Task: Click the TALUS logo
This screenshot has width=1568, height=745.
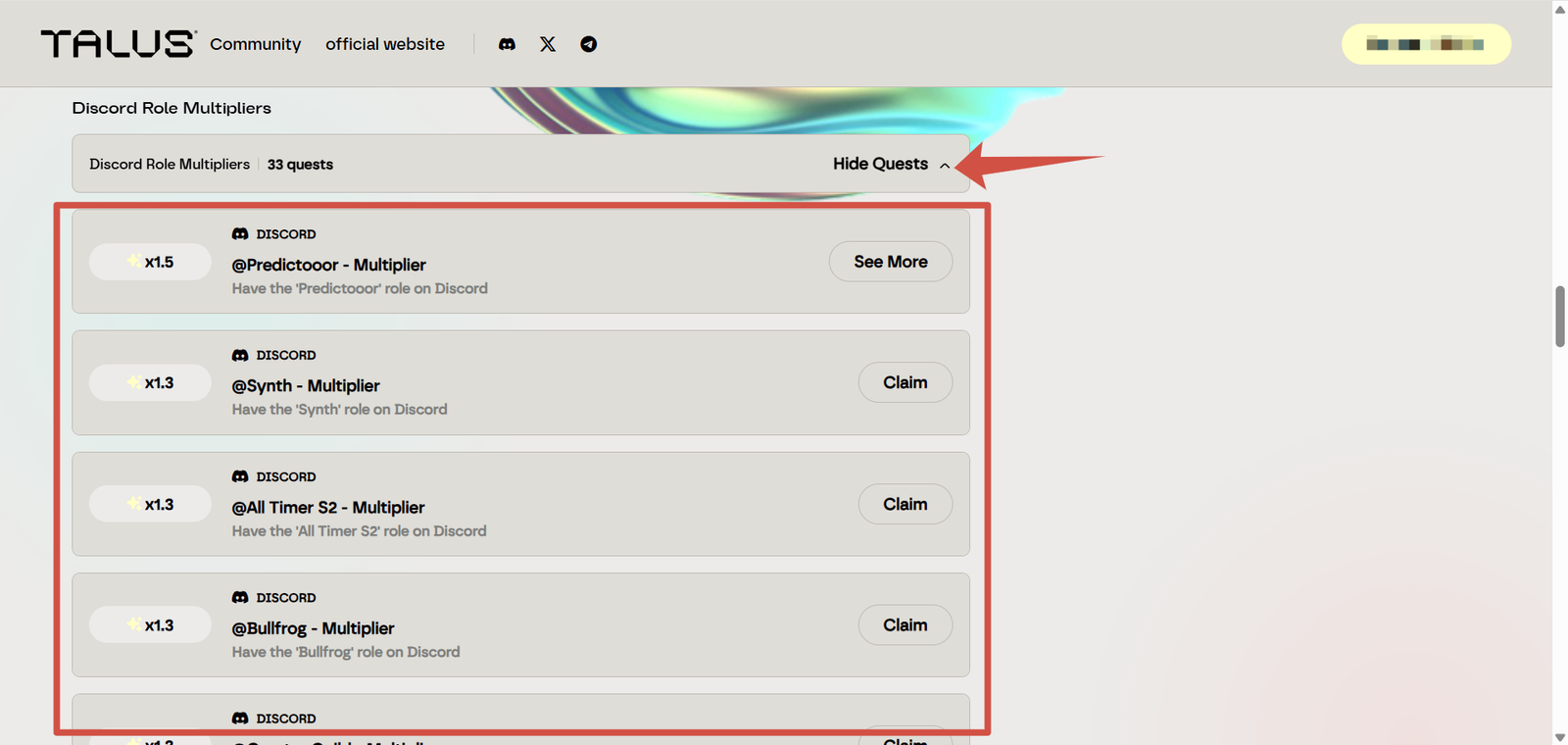Action: pos(118,44)
